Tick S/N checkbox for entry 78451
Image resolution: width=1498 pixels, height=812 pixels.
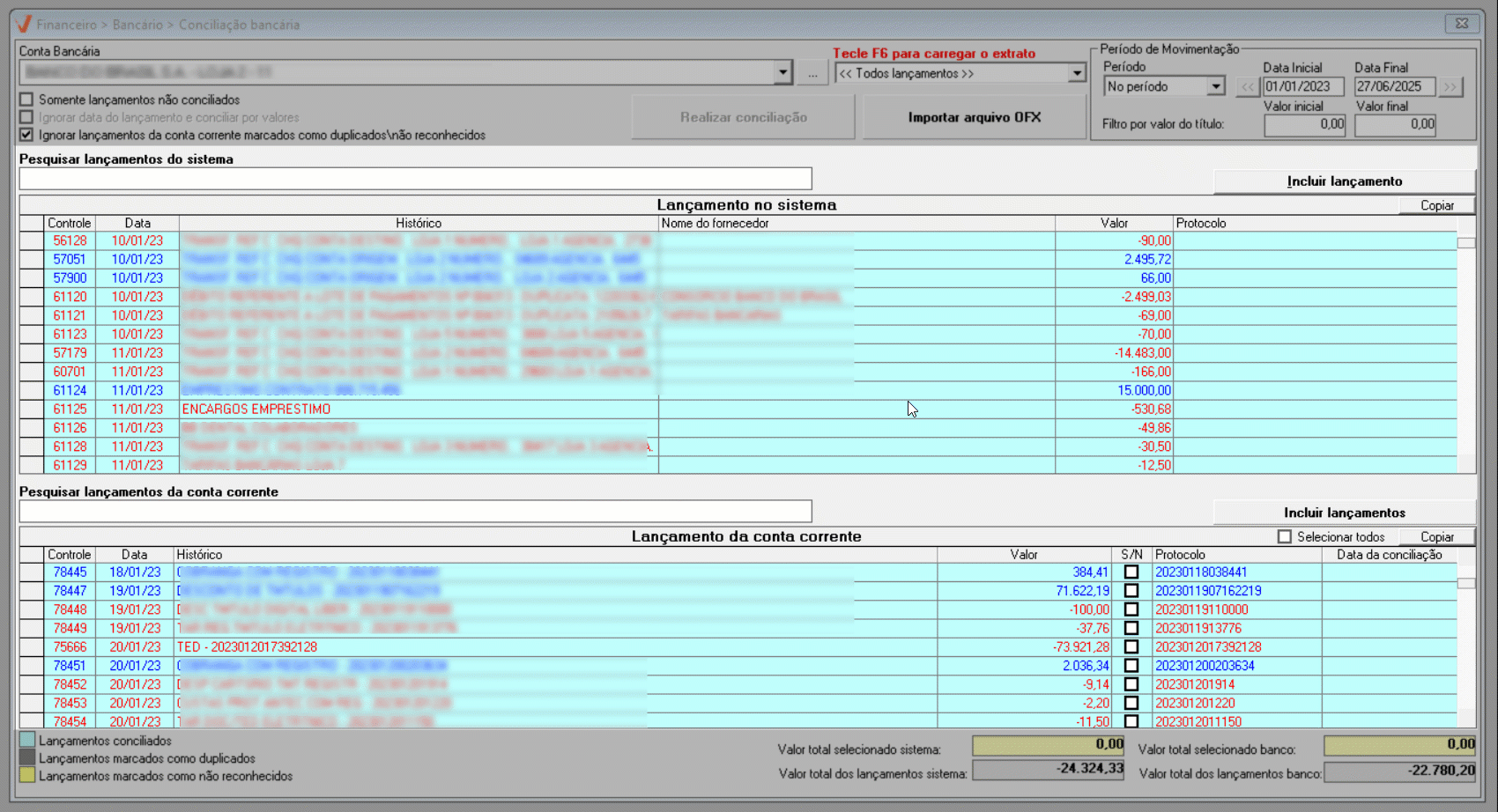coord(1131,666)
